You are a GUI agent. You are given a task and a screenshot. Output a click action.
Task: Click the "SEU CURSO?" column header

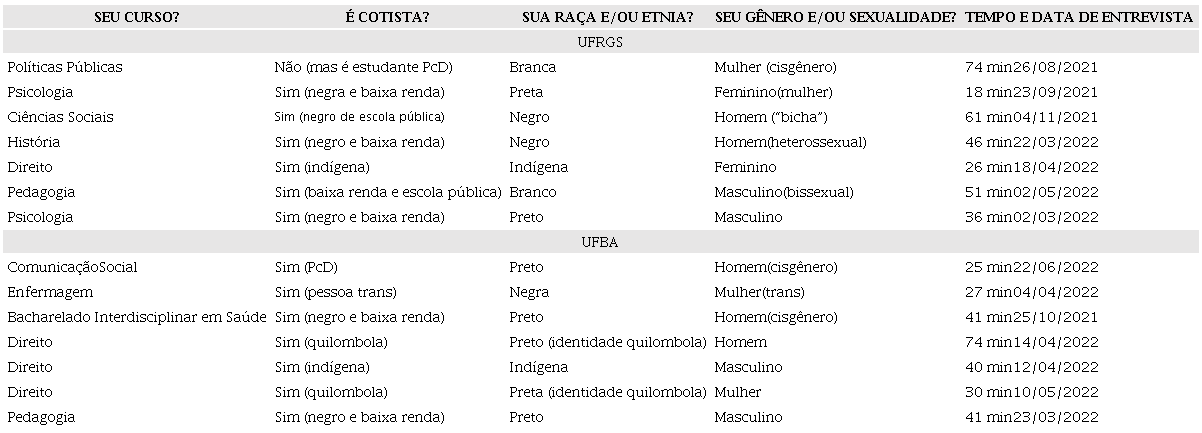[x=137, y=18]
